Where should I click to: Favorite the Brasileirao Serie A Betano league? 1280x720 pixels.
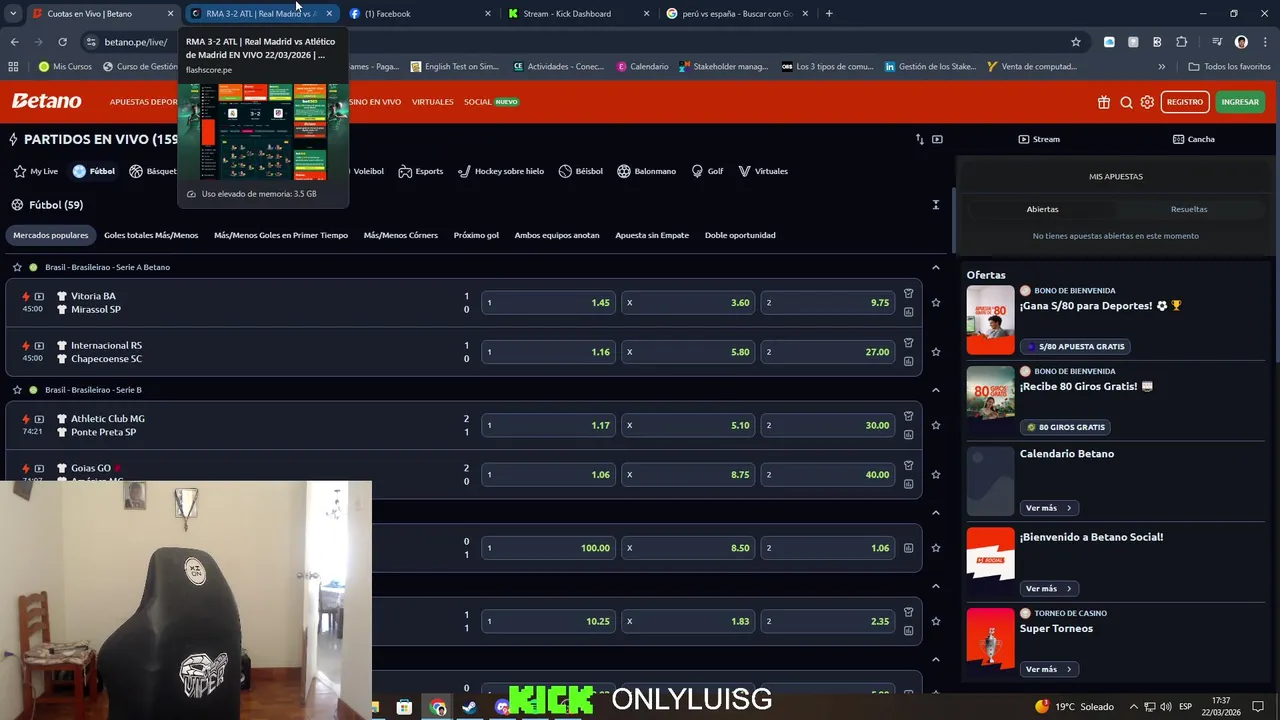tap(17, 267)
